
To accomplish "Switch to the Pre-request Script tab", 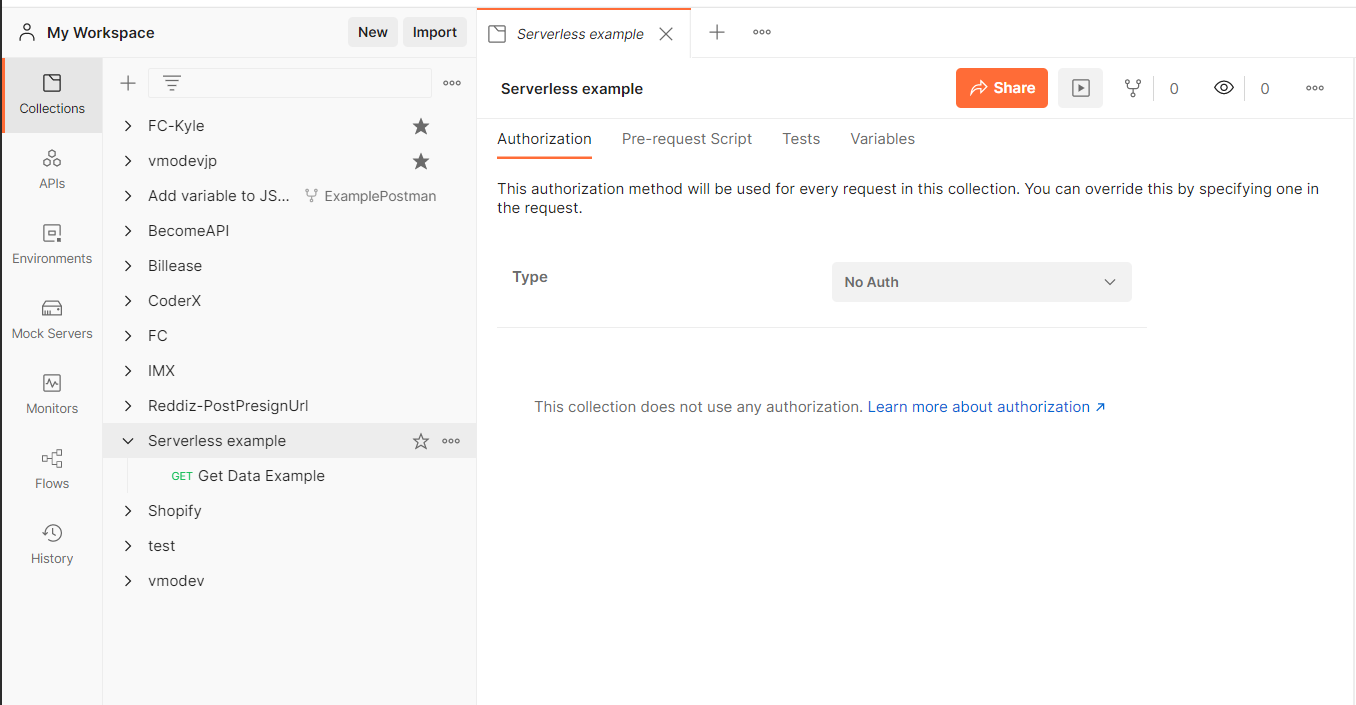I will point(686,139).
